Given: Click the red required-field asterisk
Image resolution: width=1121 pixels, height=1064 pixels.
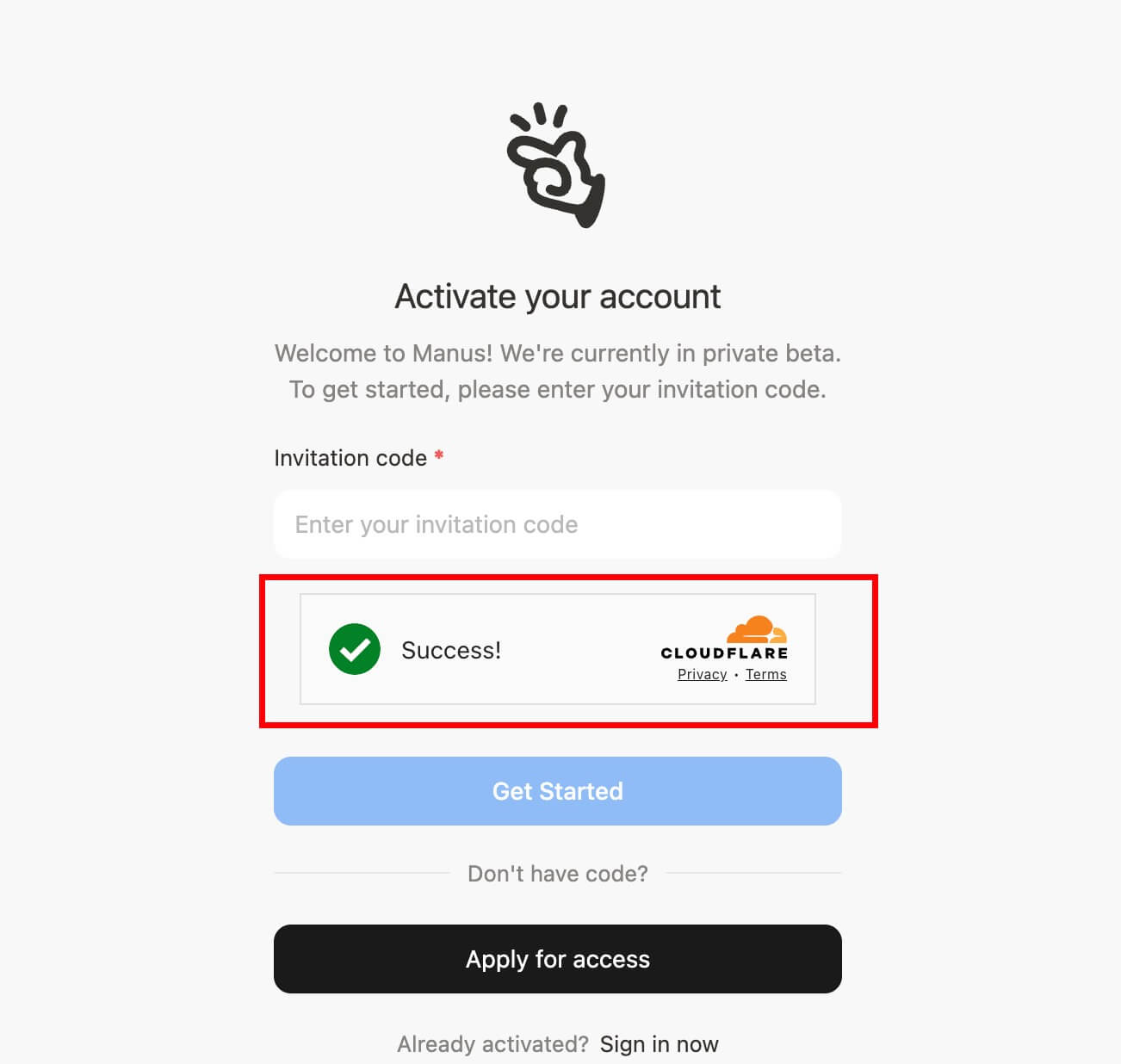Looking at the screenshot, I should click(x=438, y=455).
